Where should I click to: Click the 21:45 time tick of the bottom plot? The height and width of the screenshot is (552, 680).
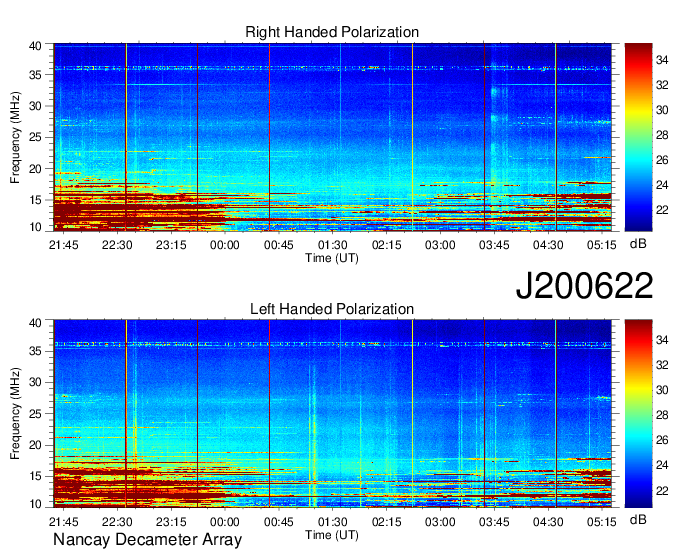[x=64, y=522]
